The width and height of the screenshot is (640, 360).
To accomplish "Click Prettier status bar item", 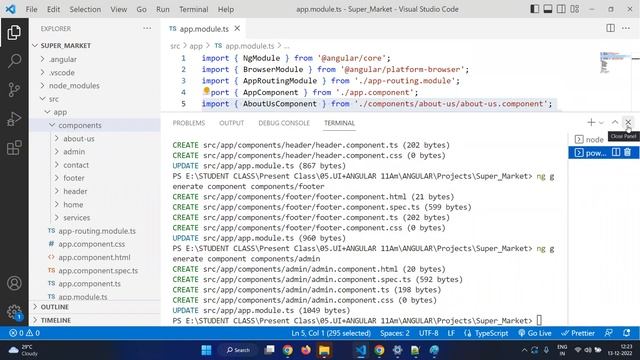I will click(x=578, y=333).
